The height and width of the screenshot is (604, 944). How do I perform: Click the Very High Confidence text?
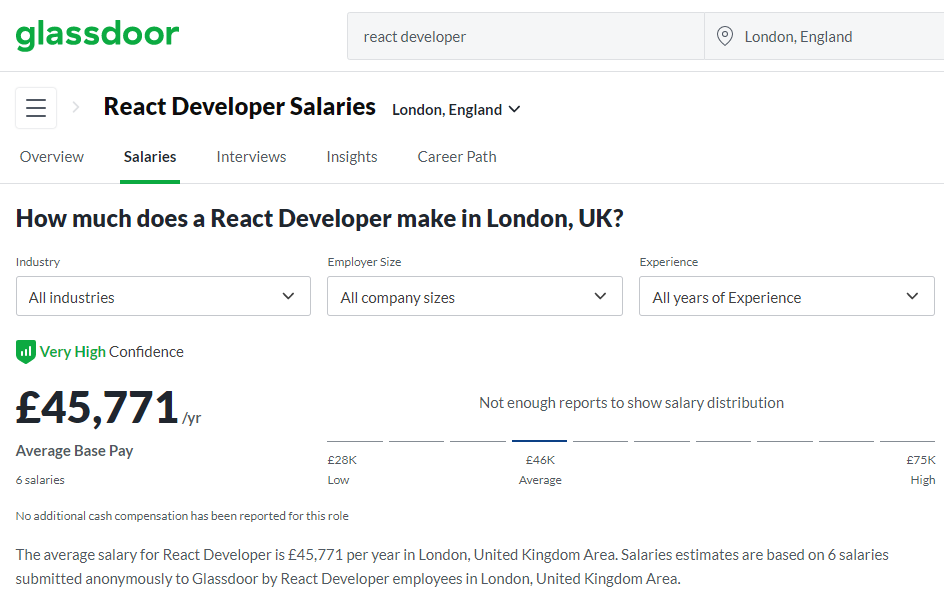pyautogui.click(x=111, y=352)
